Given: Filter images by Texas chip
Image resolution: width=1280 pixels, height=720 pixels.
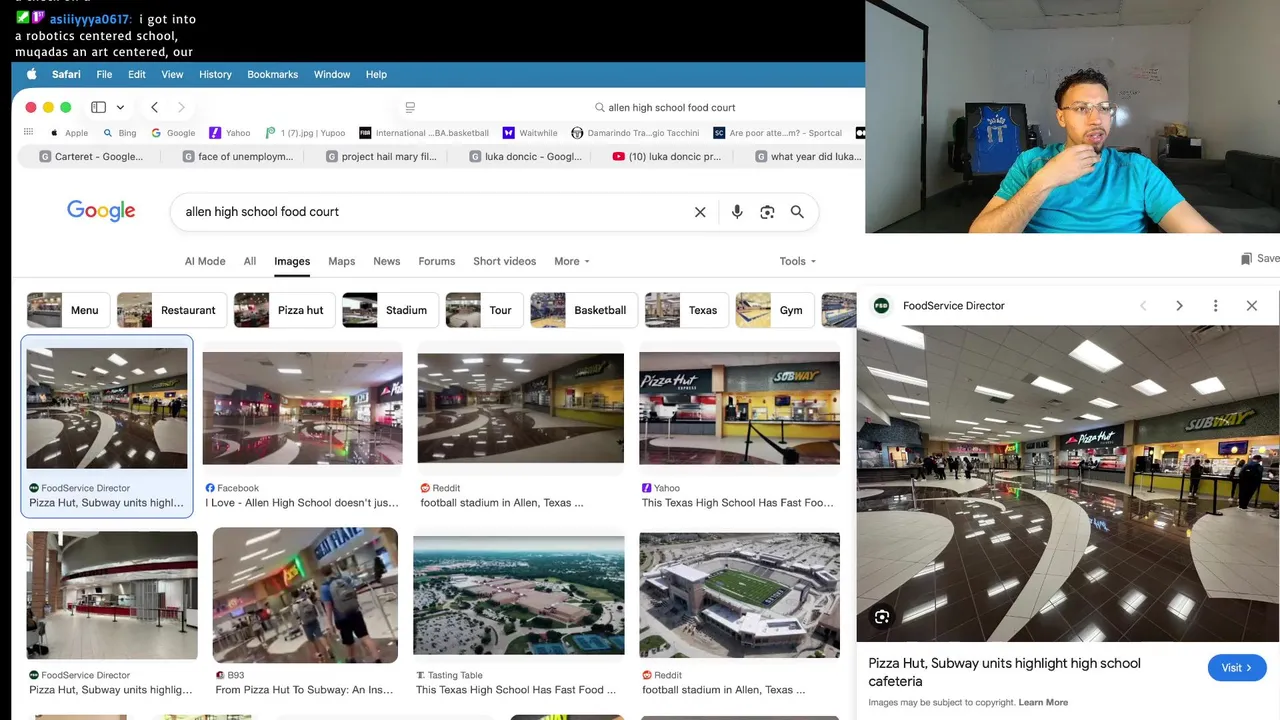Looking at the screenshot, I should 687,310.
